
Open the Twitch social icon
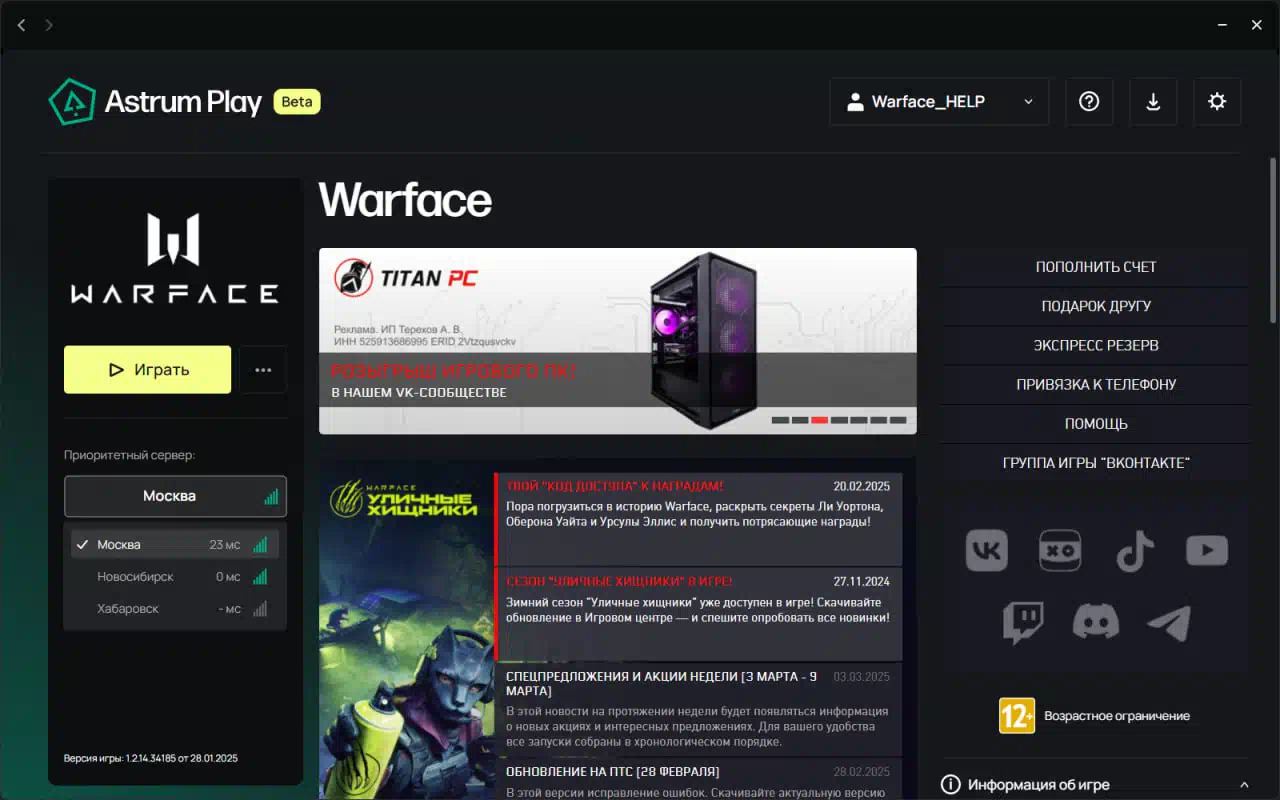click(1023, 621)
